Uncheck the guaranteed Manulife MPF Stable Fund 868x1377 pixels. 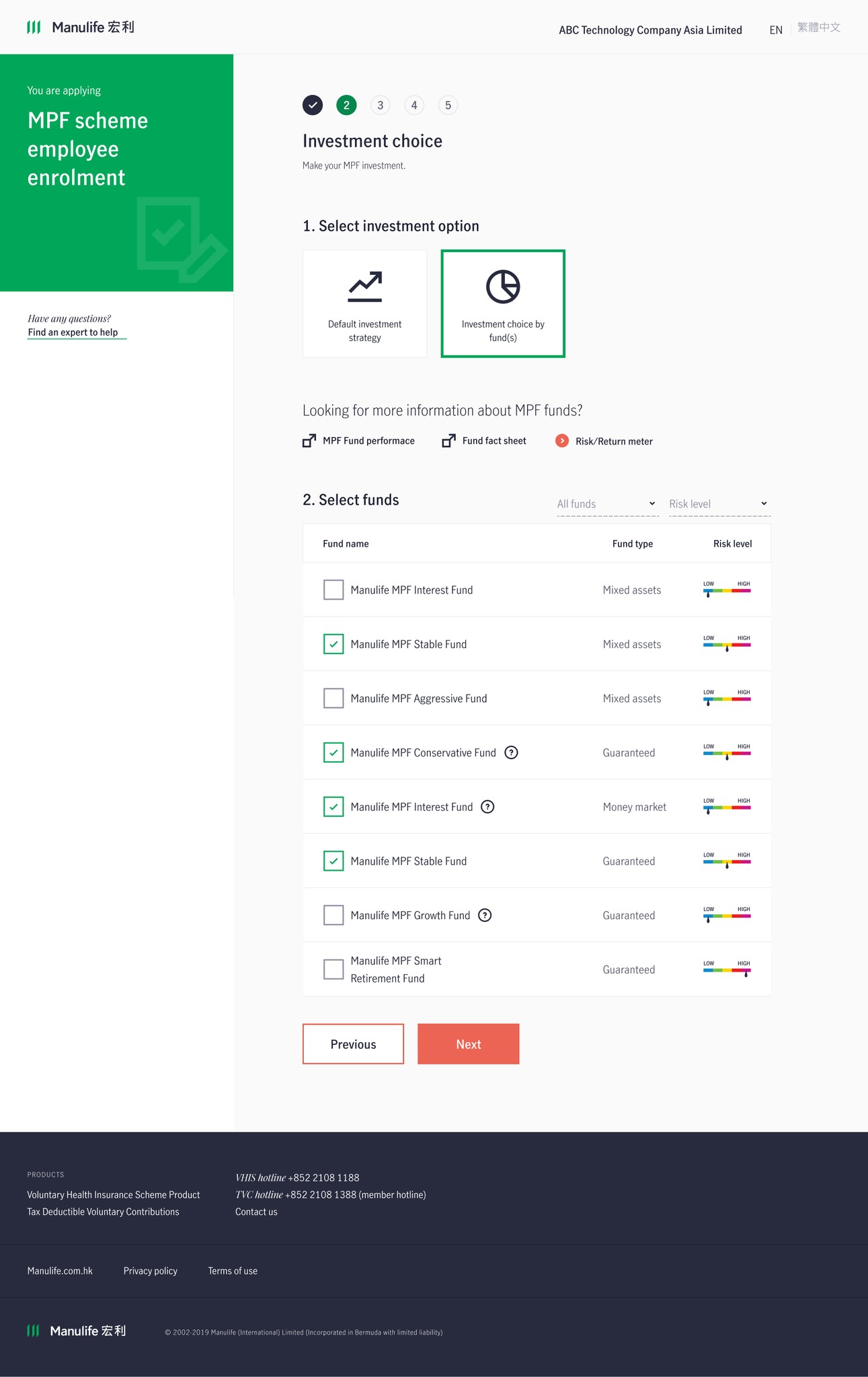click(333, 861)
